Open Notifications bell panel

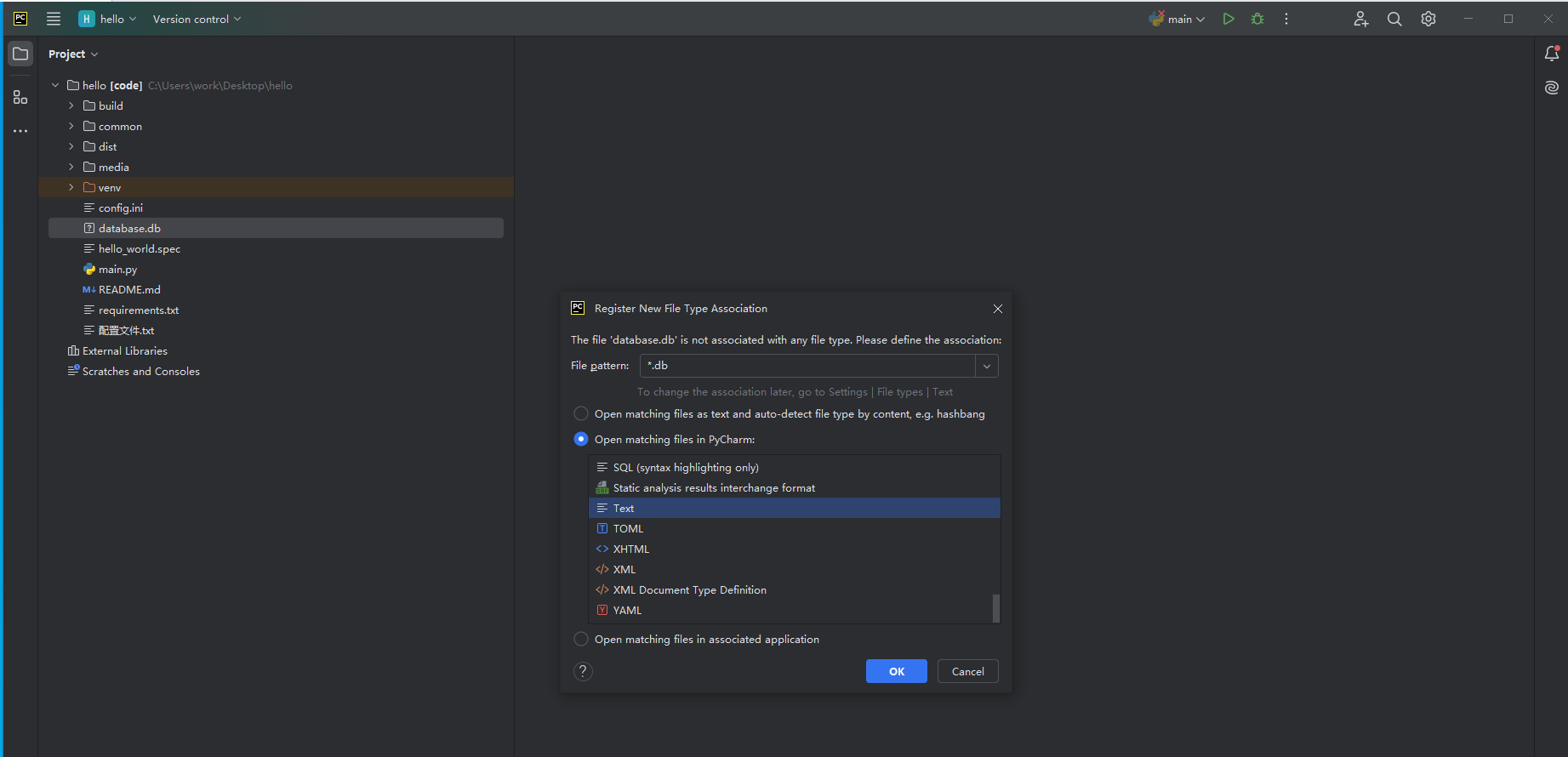point(1552,54)
